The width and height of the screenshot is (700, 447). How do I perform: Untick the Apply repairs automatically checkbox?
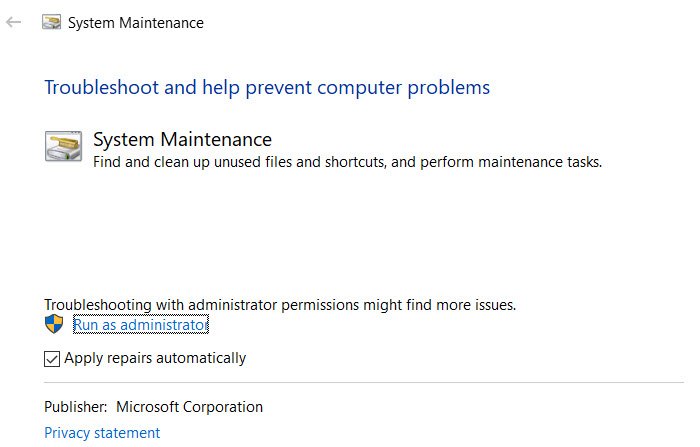tap(52, 358)
